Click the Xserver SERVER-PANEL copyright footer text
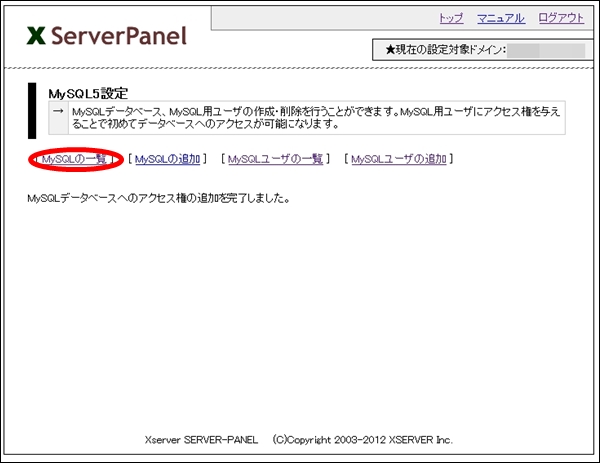This screenshot has width=600, height=463. click(x=299, y=440)
